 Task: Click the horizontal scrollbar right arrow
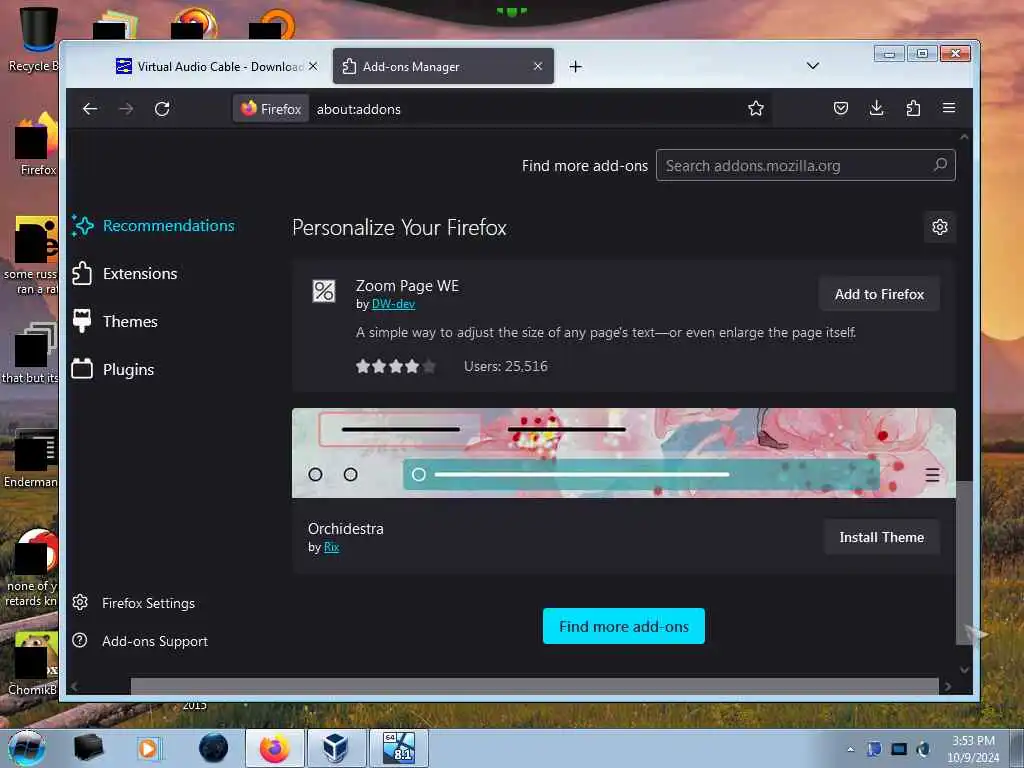(948, 686)
